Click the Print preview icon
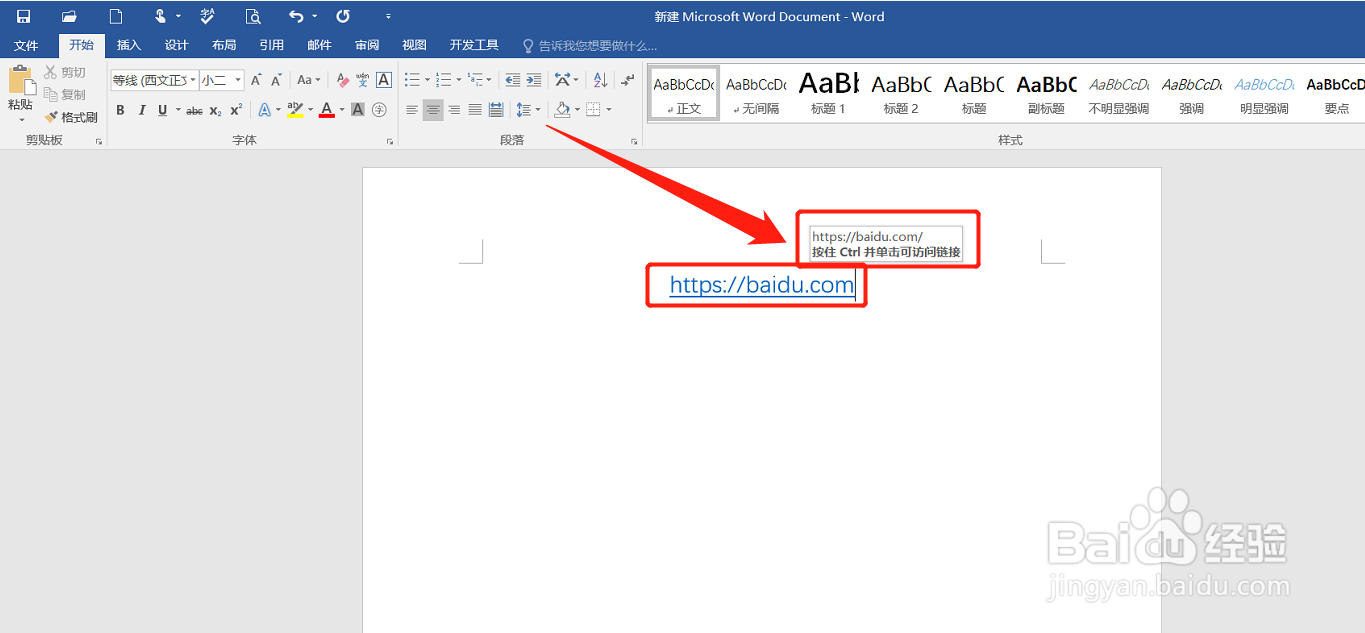This screenshot has height=633, width=1365. [253, 16]
